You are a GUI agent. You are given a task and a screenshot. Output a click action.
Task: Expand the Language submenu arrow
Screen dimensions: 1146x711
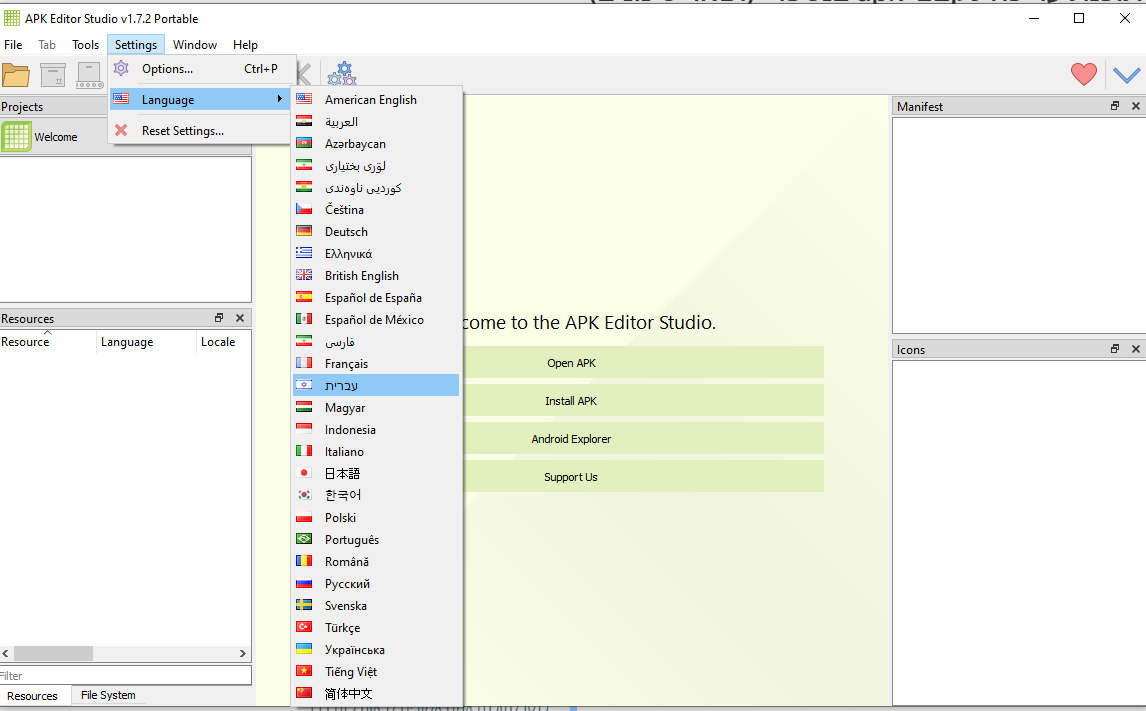click(x=280, y=99)
